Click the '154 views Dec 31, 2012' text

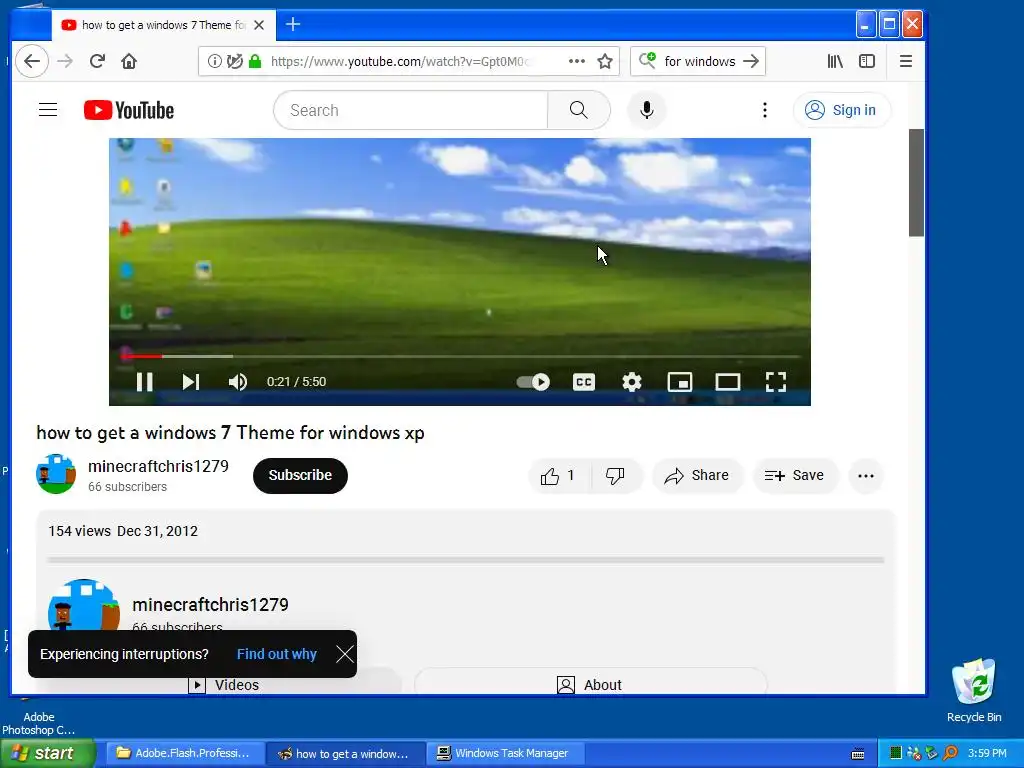tap(123, 531)
